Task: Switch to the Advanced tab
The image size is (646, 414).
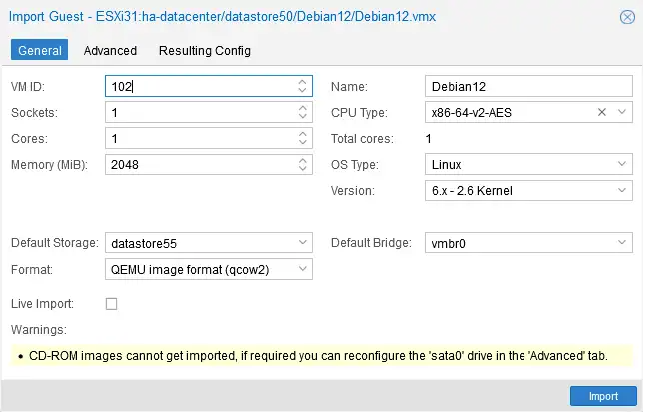Action: (111, 51)
